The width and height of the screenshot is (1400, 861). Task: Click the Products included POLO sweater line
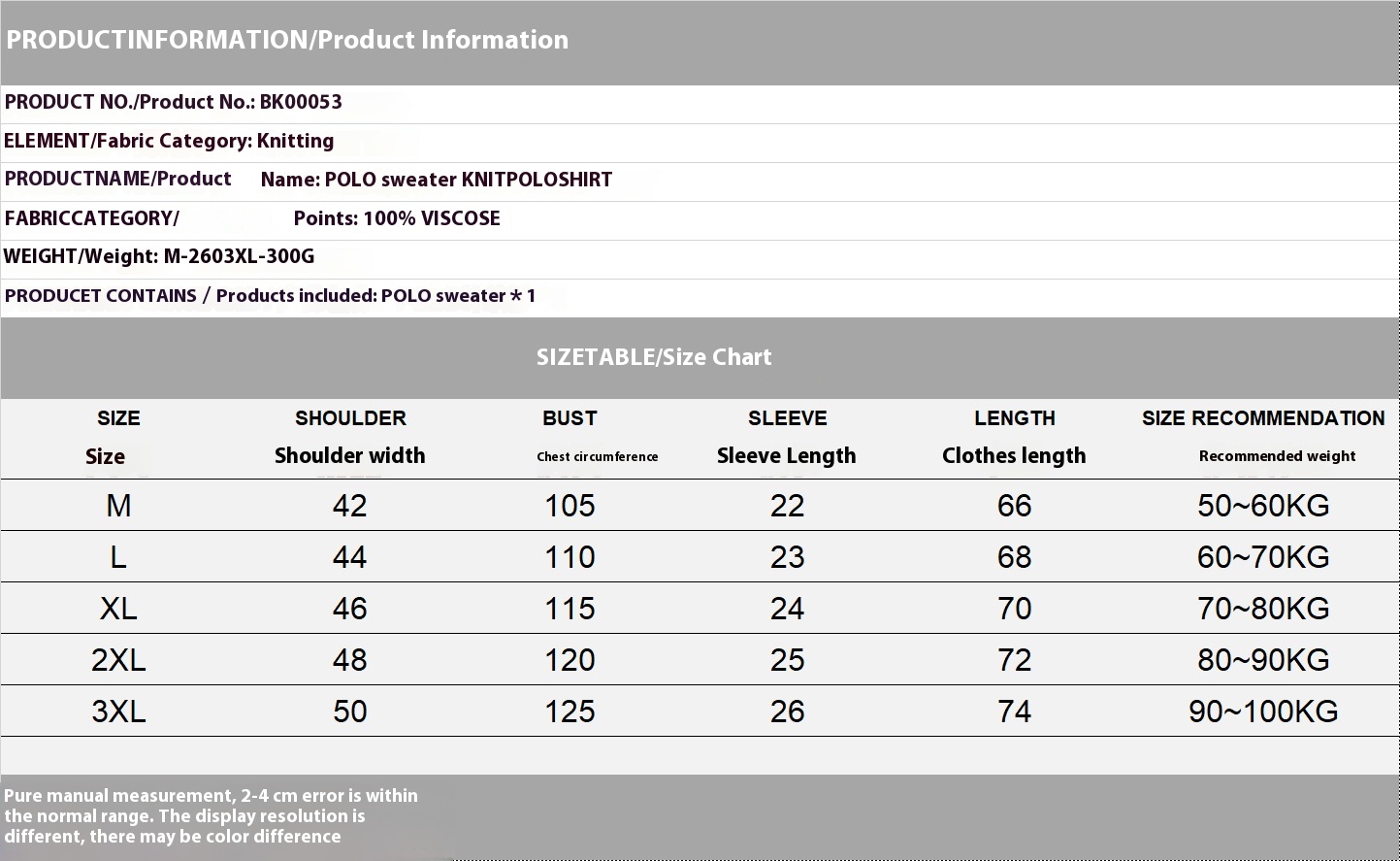[x=270, y=296]
